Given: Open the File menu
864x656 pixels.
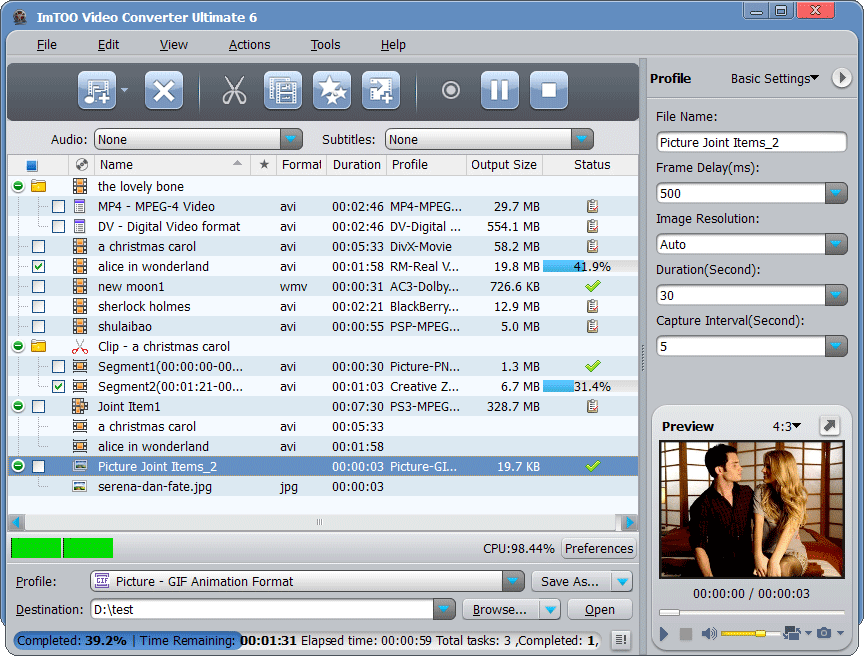Looking at the screenshot, I should click(x=47, y=45).
